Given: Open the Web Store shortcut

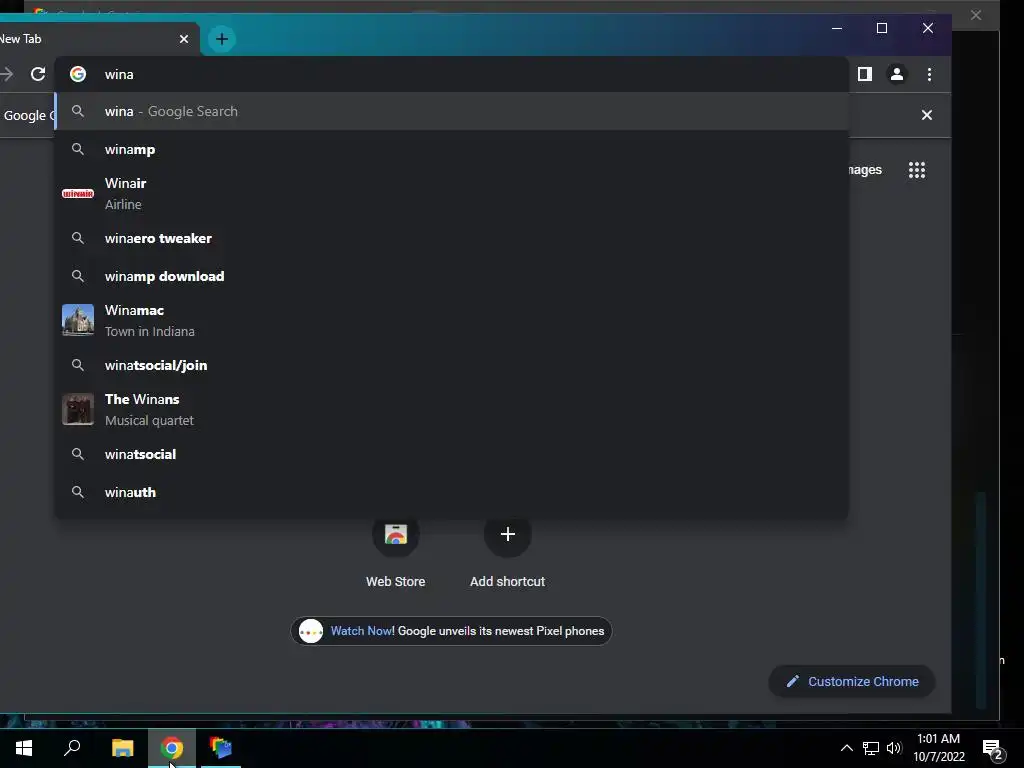Looking at the screenshot, I should click(x=396, y=552).
